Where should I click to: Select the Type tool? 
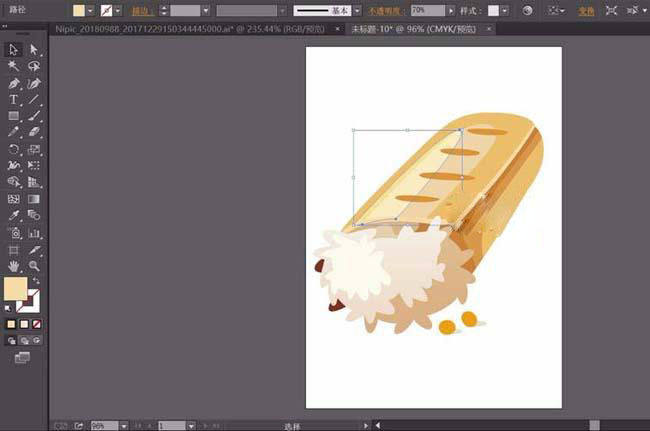(x=13, y=99)
